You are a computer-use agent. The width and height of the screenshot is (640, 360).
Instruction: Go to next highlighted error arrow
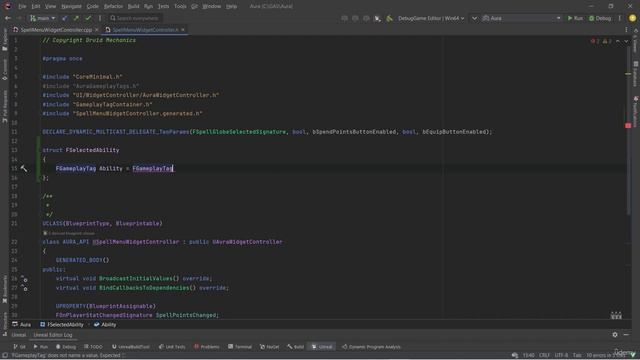[x=626, y=41]
